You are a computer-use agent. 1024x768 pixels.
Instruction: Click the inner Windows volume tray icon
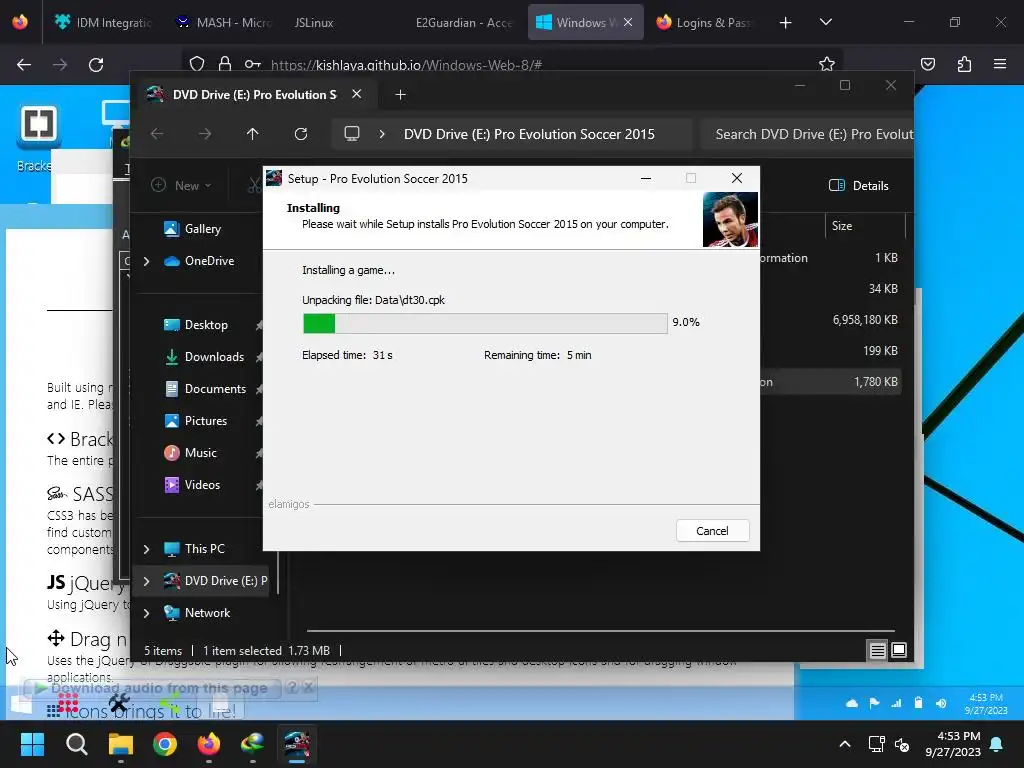[940, 703]
